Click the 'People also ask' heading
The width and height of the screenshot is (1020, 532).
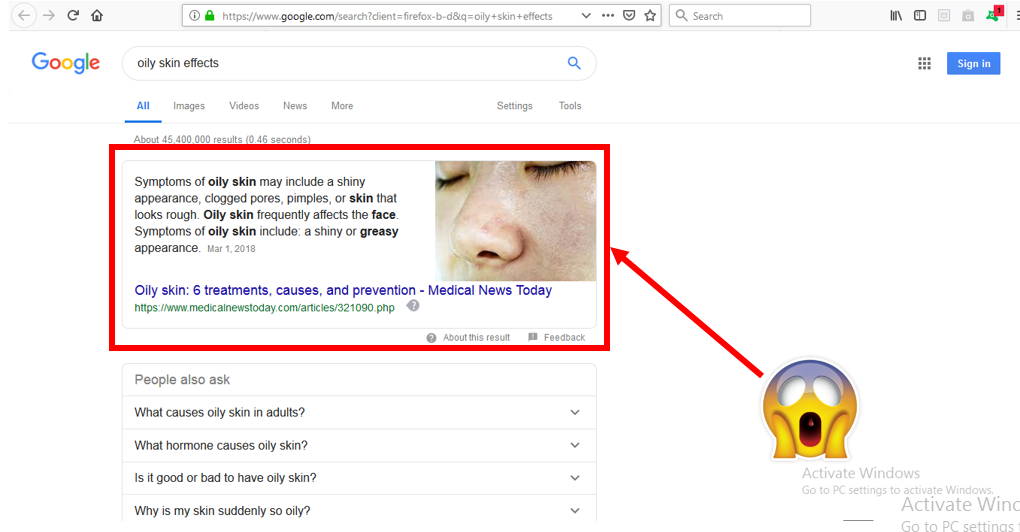(182, 380)
